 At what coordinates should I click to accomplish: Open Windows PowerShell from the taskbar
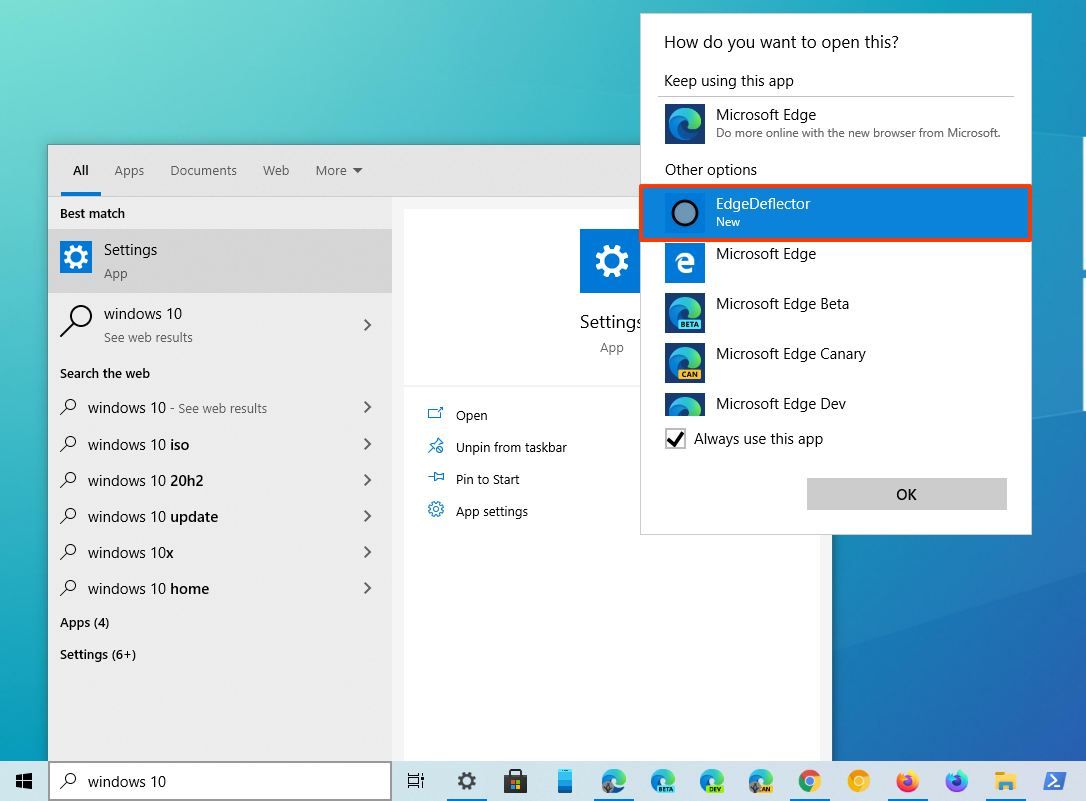pyautogui.click(x=1054, y=781)
